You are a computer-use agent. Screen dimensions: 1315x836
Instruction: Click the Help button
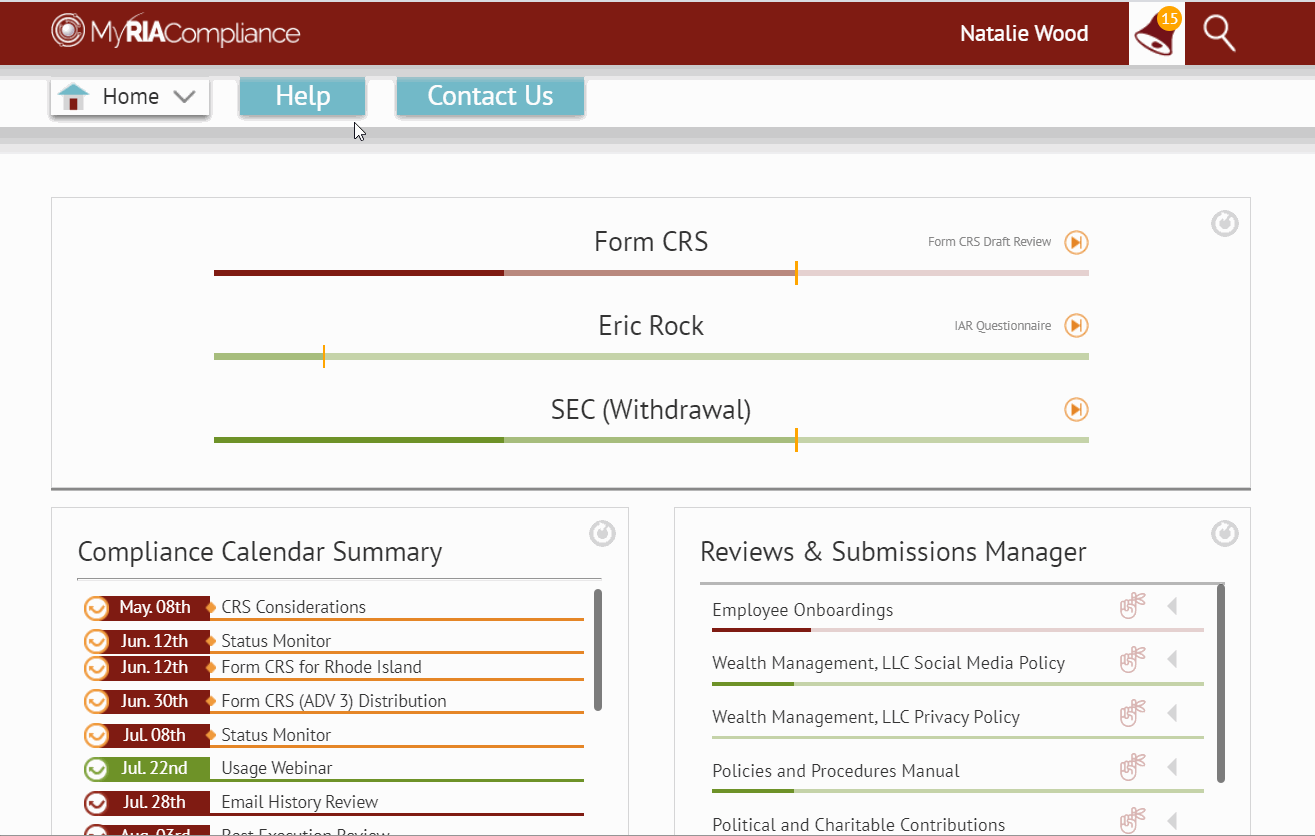click(x=302, y=96)
